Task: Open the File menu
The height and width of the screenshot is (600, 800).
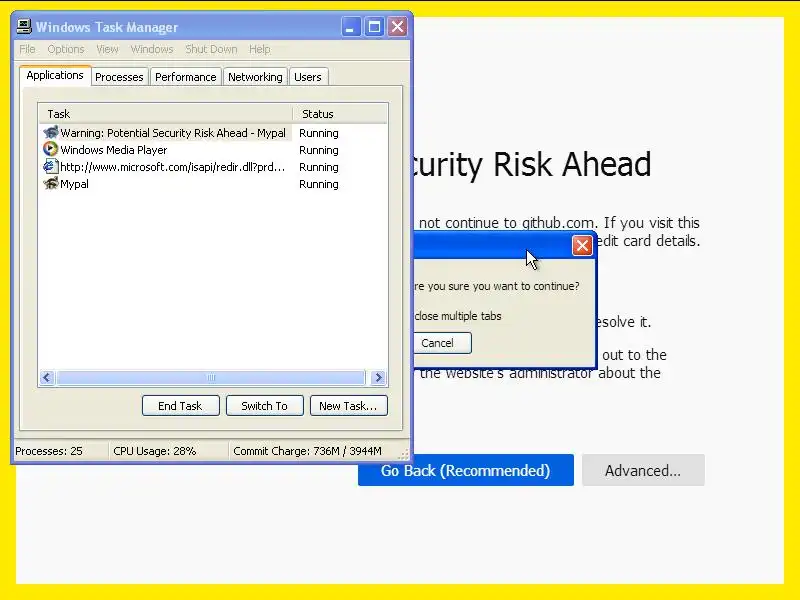Action: pos(28,49)
